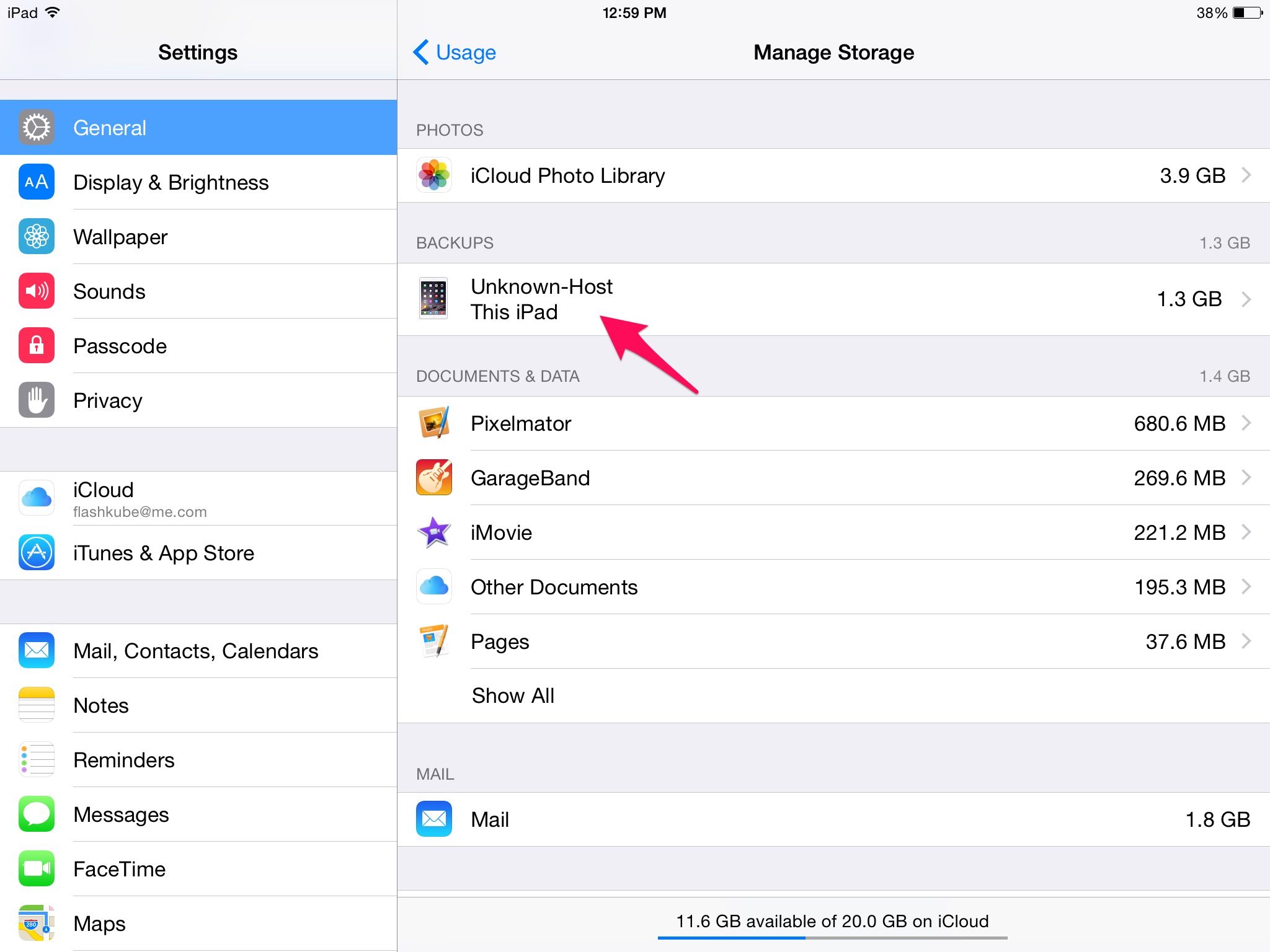
Task: Expand the Pages 37.6 MB chevron
Action: pos(1246,641)
